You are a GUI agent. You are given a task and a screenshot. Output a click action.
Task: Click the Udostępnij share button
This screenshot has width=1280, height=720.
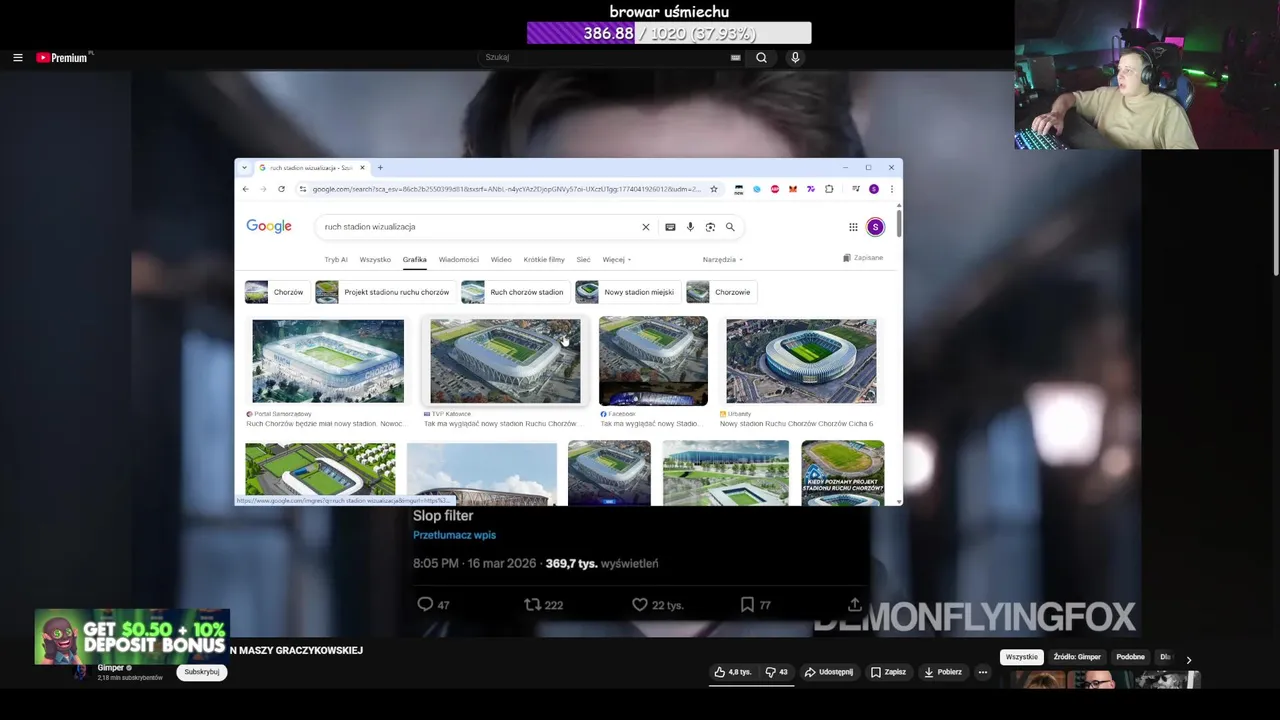(x=829, y=672)
